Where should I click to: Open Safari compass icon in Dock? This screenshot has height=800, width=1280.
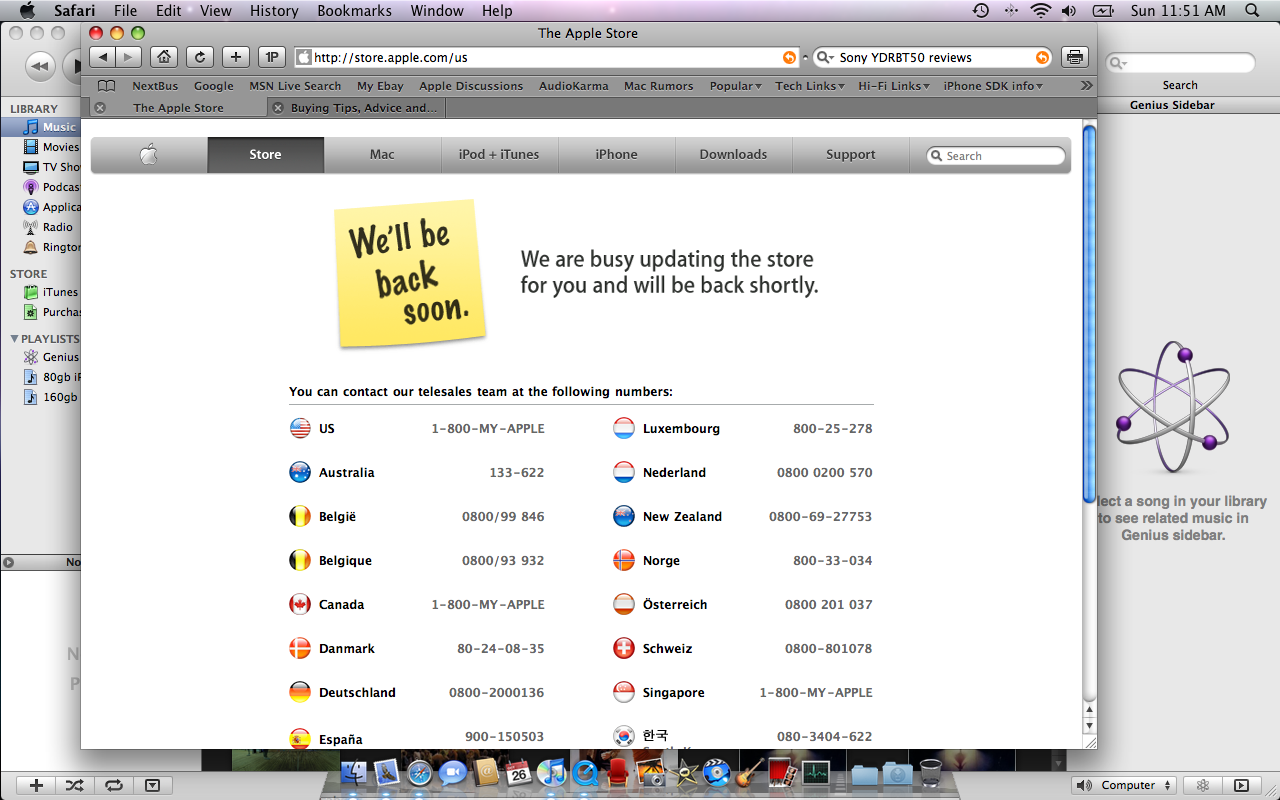[x=420, y=773]
